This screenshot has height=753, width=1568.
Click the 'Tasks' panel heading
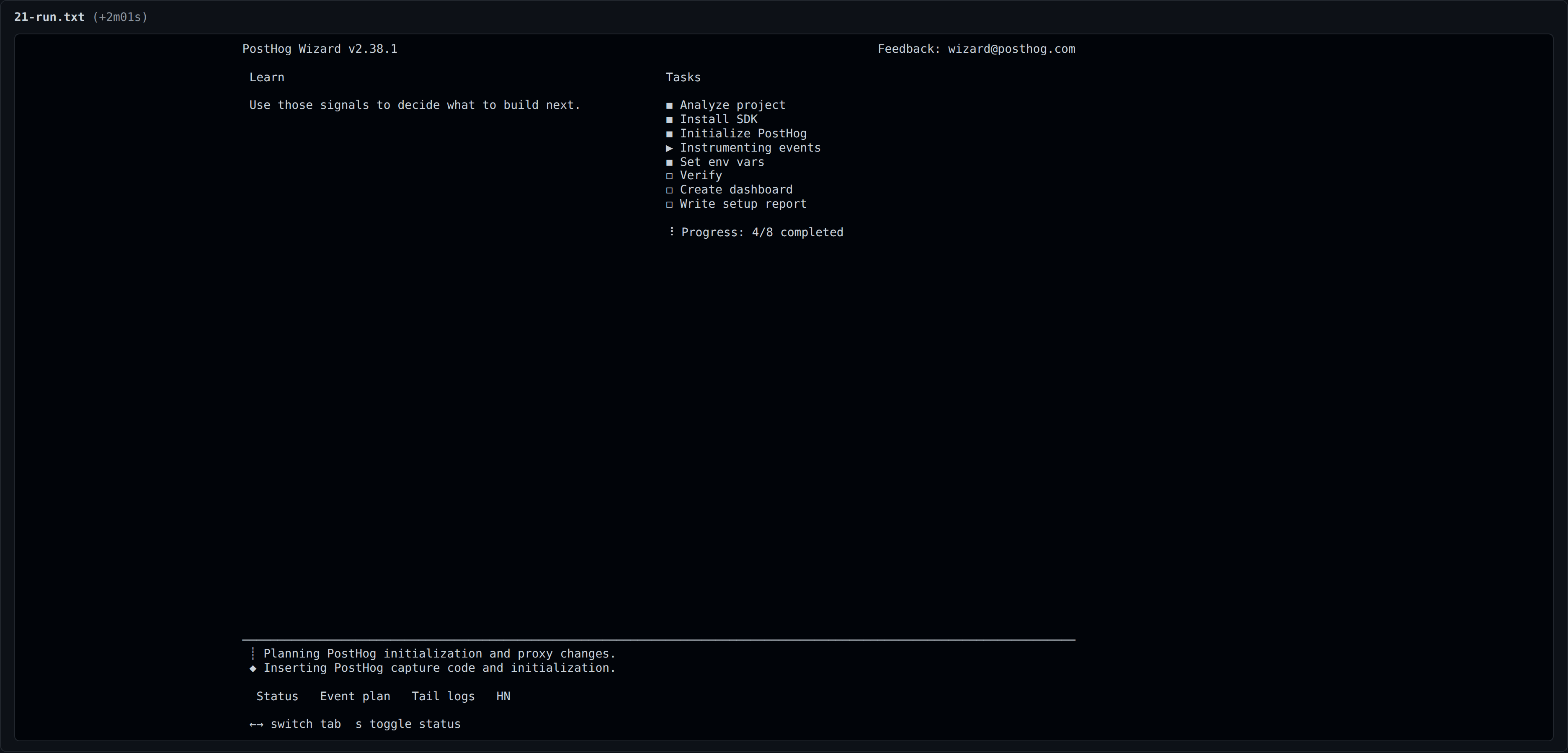click(x=683, y=77)
